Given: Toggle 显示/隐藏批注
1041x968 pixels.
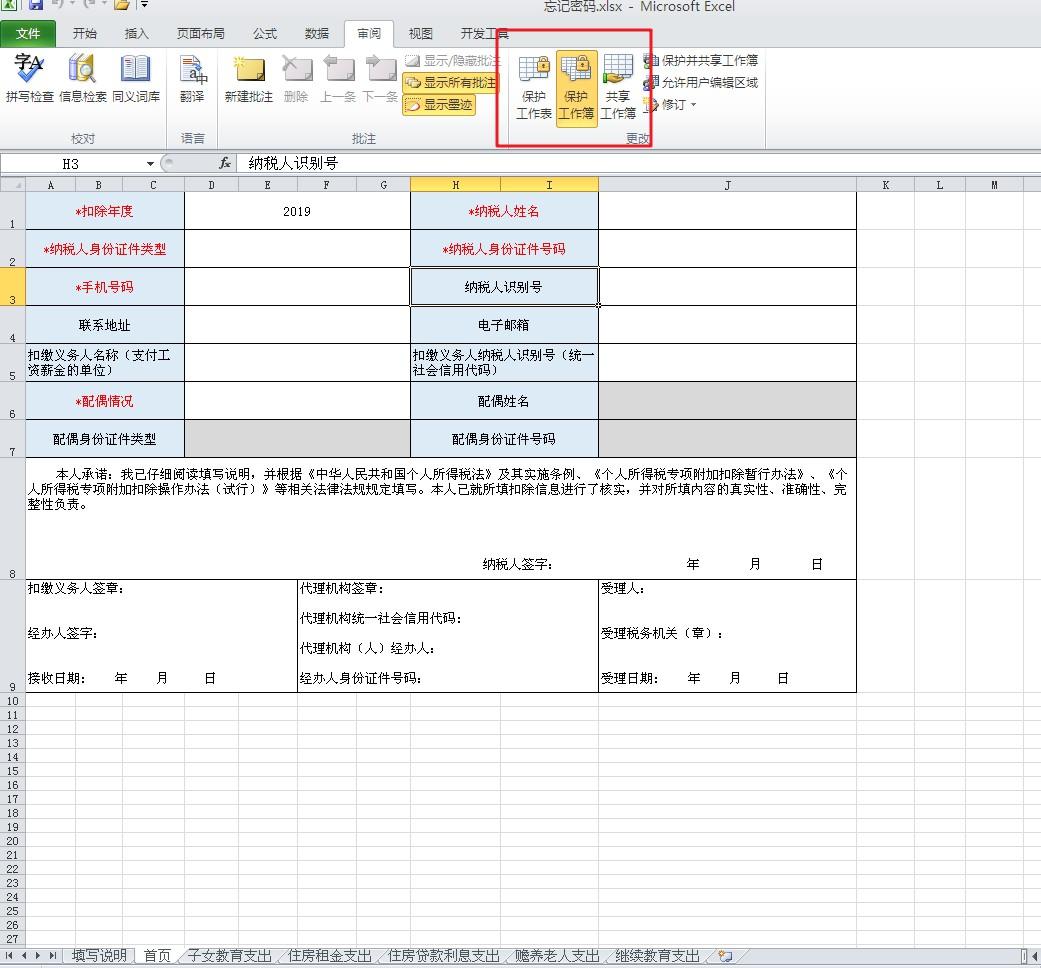Looking at the screenshot, I should point(452,60).
